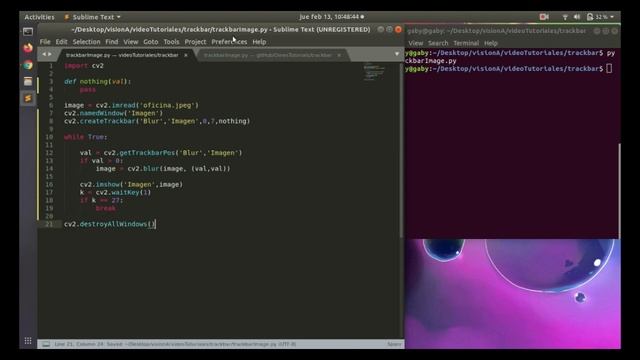
Task: Open the Show Applications grid
Action: click(28, 341)
